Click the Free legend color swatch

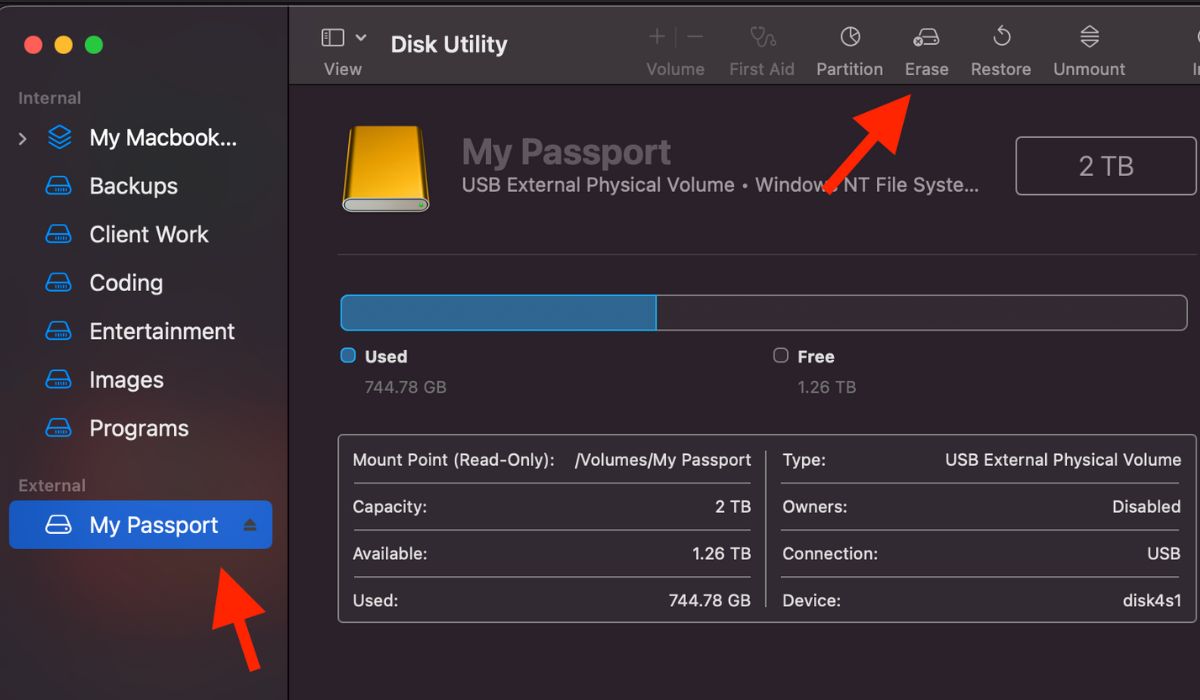pyautogui.click(x=781, y=355)
